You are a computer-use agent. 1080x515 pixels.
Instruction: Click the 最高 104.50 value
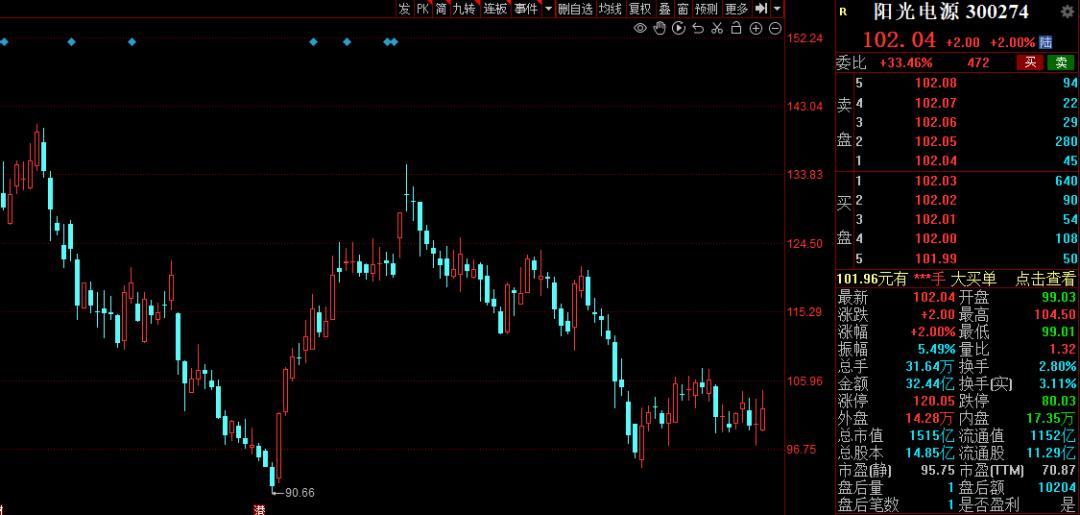coord(1055,315)
